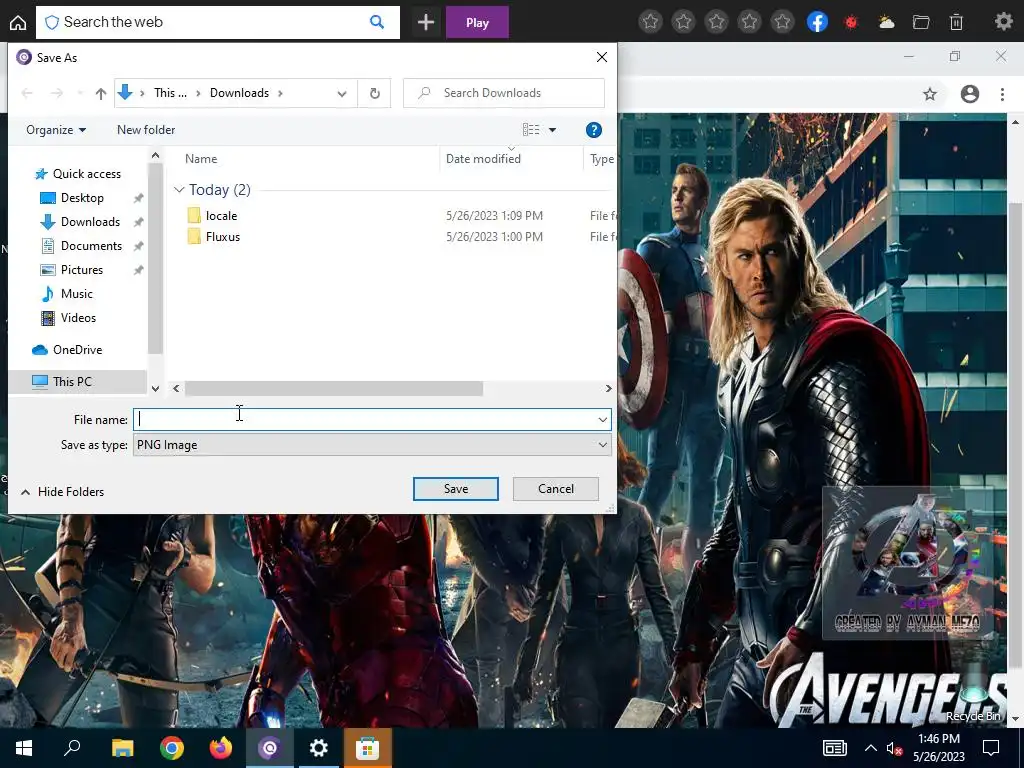1024x768 pixels.
Task: Open the three-dot menu in Chrome window
Action: [x=1002, y=94]
